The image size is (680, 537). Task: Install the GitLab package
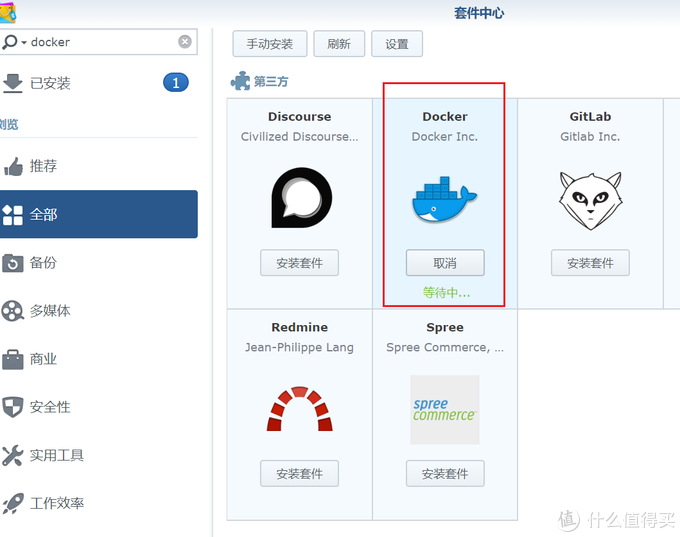pos(589,263)
